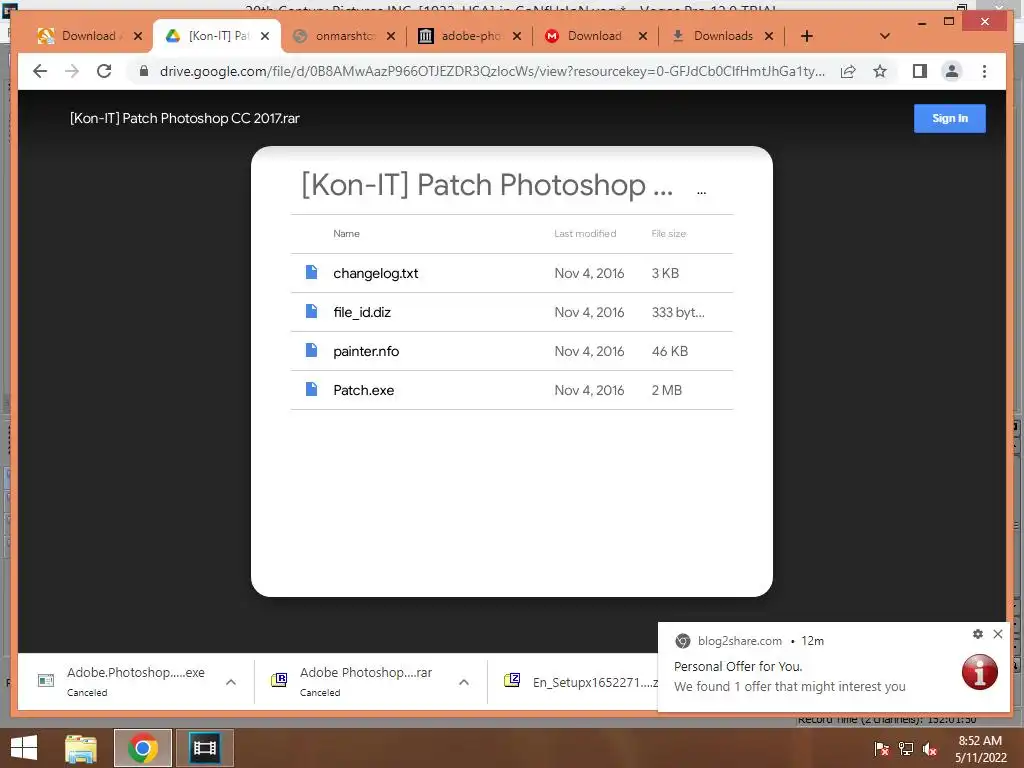
Task: Close the Downloads tab
Action: [x=769, y=36]
